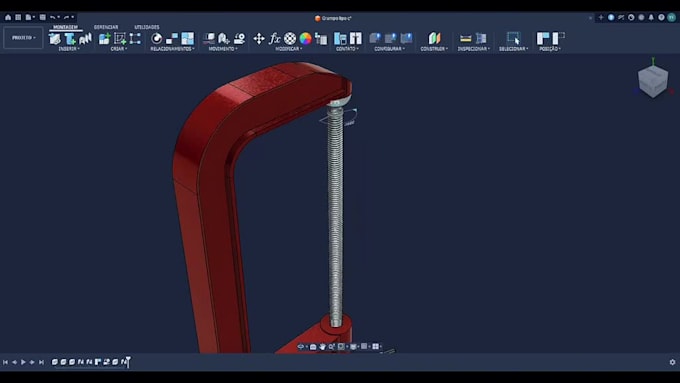The image size is (680, 383).
Task: Expand the CONTATO menu
Action: click(x=347, y=49)
